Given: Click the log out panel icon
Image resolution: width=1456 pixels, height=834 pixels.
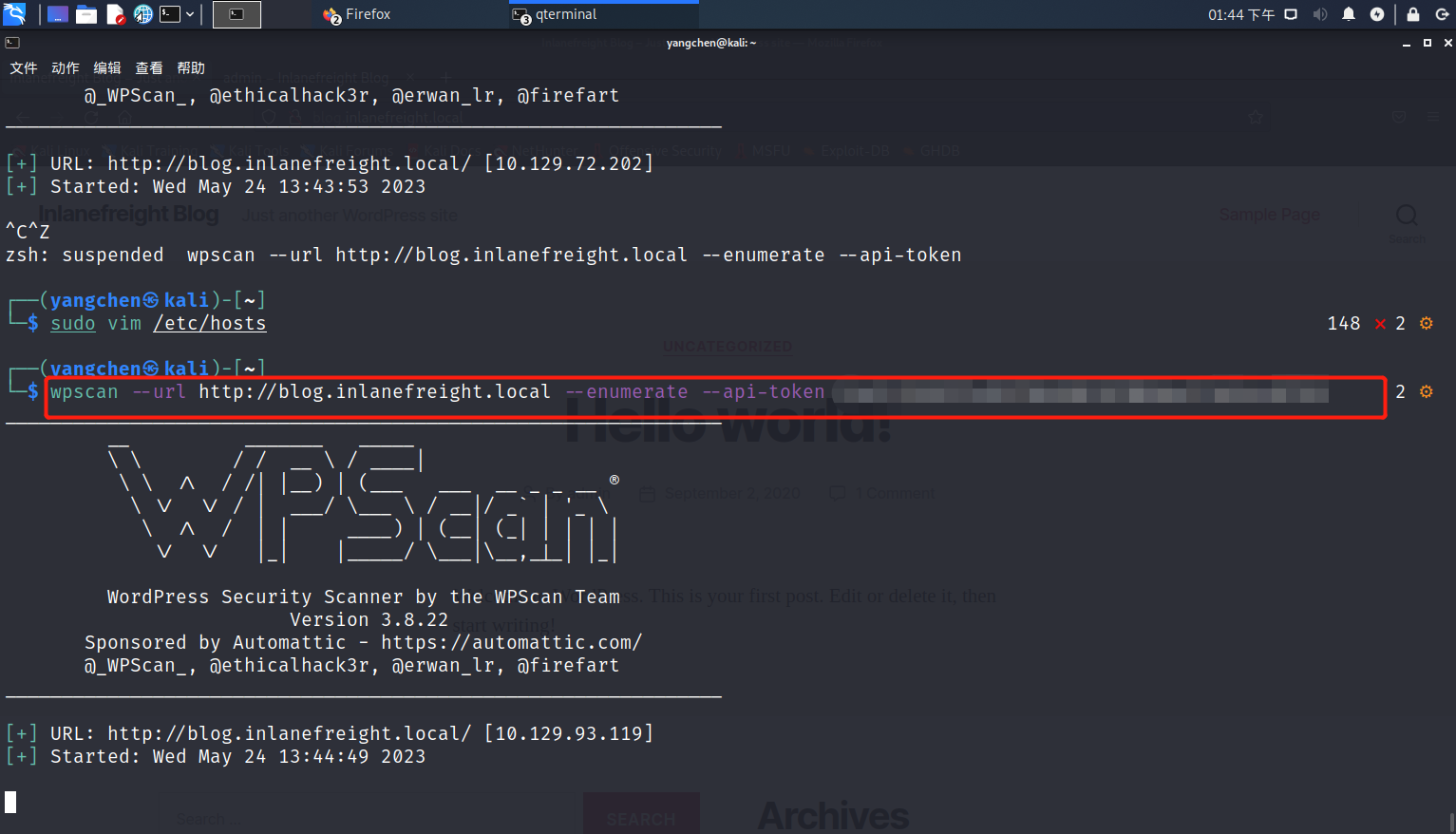Looking at the screenshot, I should pos(1442,14).
